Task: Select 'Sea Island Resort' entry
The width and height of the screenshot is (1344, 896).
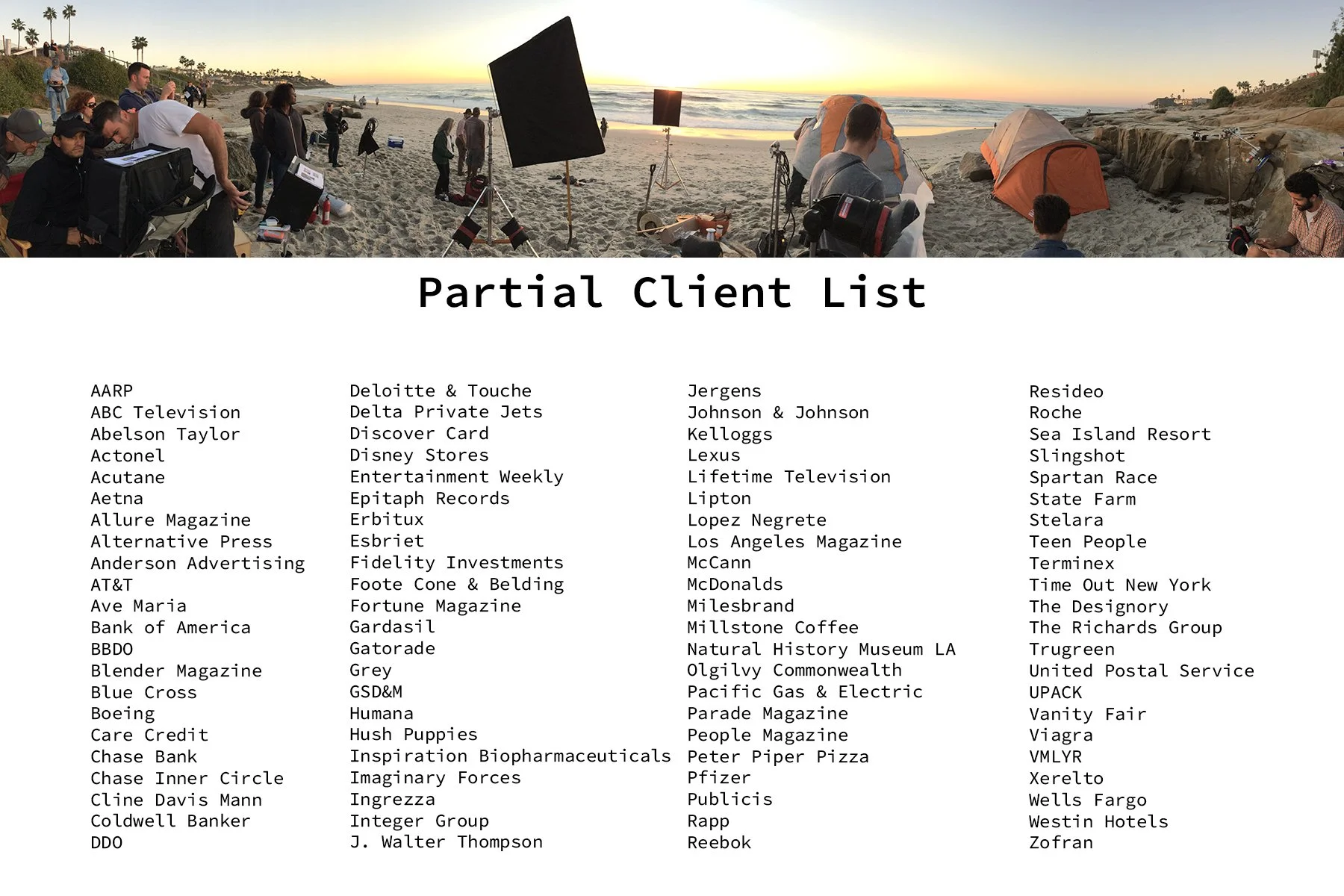Action: coord(1120,434)
